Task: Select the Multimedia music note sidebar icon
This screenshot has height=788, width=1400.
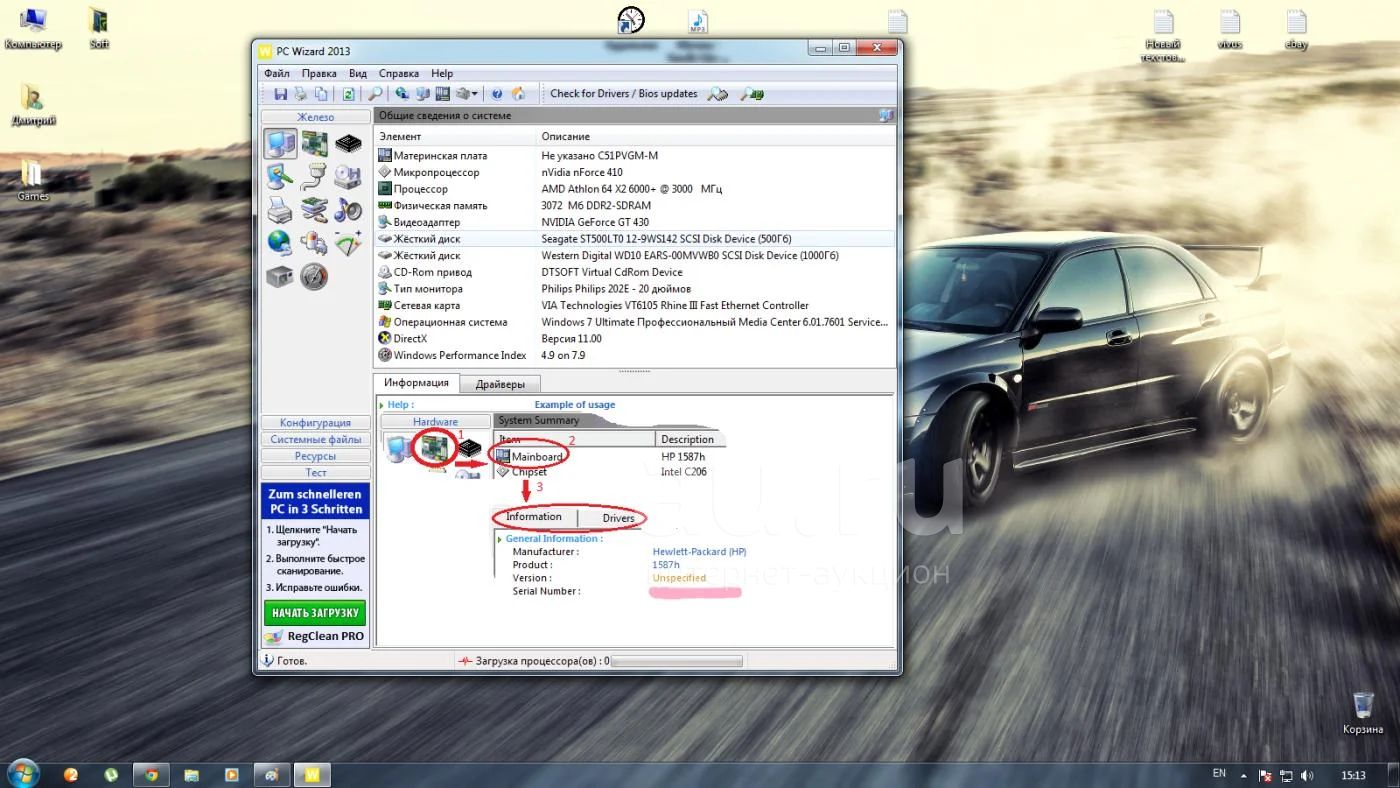Action: pyautogui.click(x=348, y=210)
